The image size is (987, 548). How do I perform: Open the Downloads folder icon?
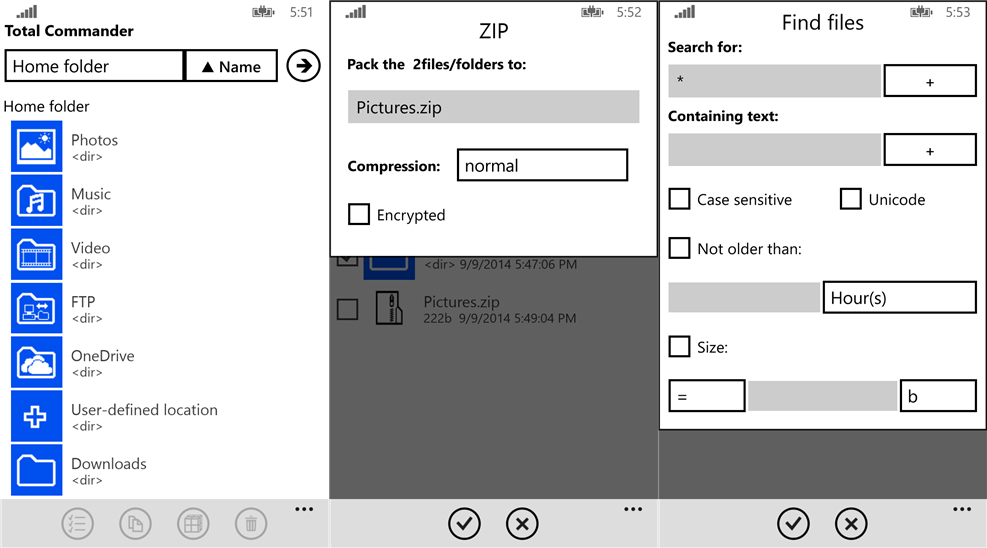pos(37,470)
